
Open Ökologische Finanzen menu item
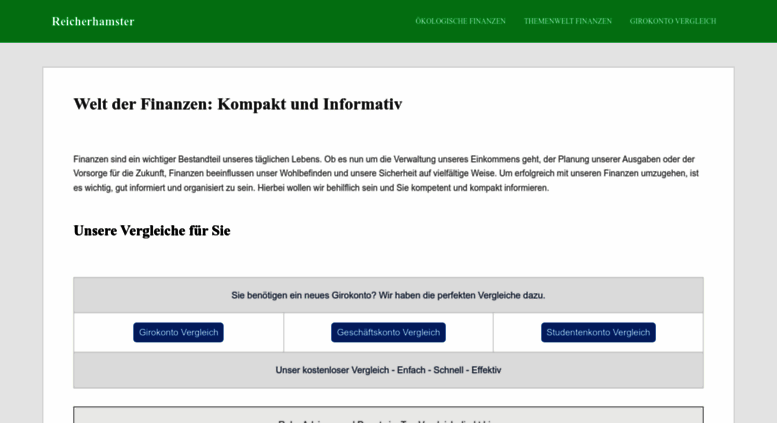click(460, 21)
